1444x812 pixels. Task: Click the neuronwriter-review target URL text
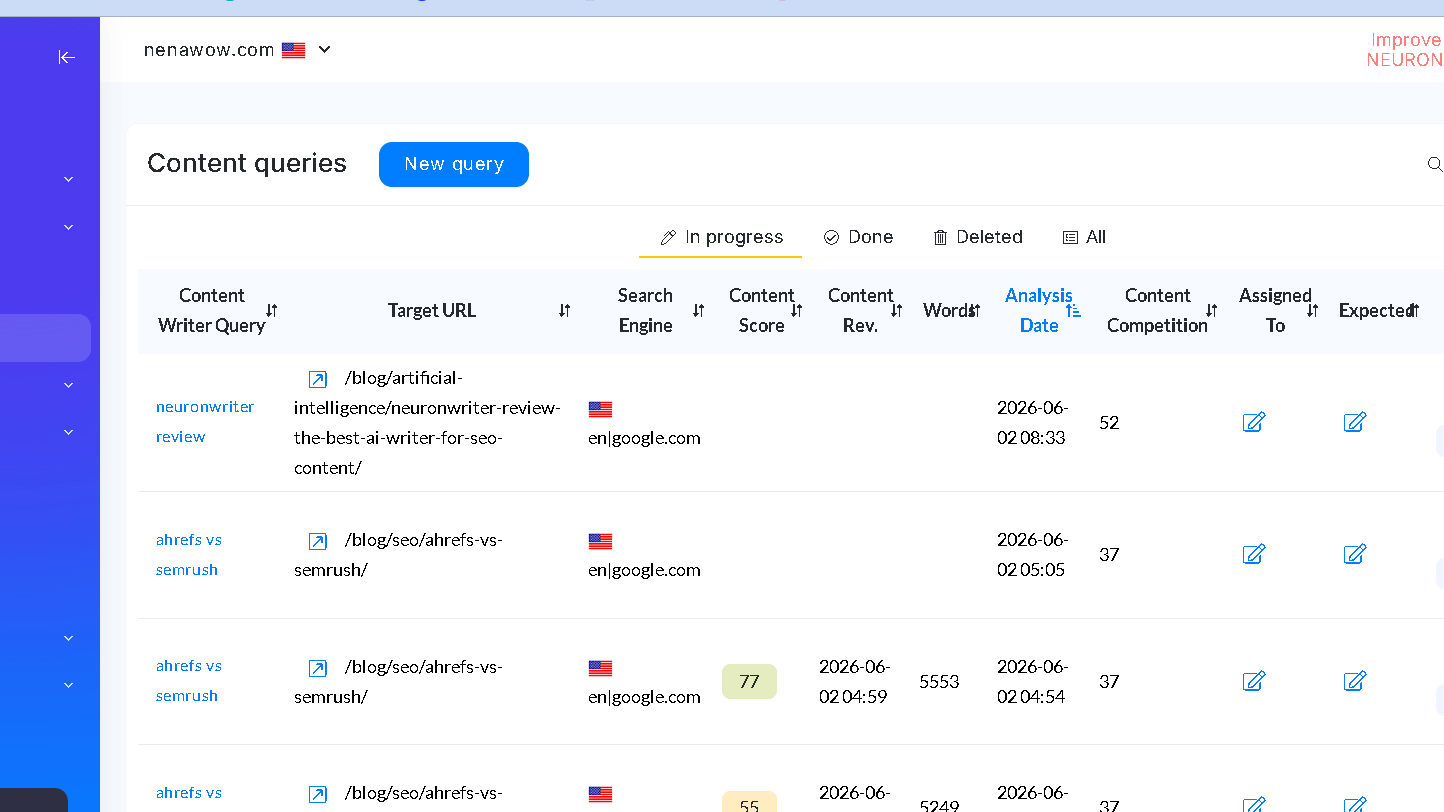tap(427, 422)
